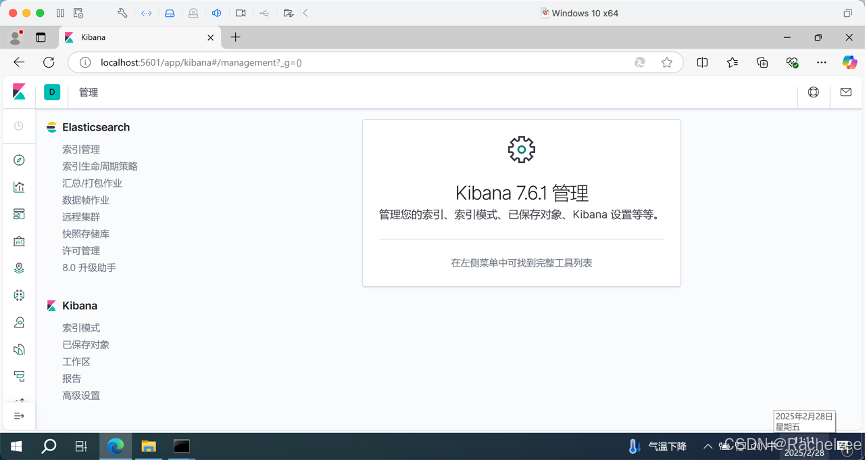This screenshot has height=460, width=866.
Task: Open Windows taskbar search
Action: click(49, 446)
